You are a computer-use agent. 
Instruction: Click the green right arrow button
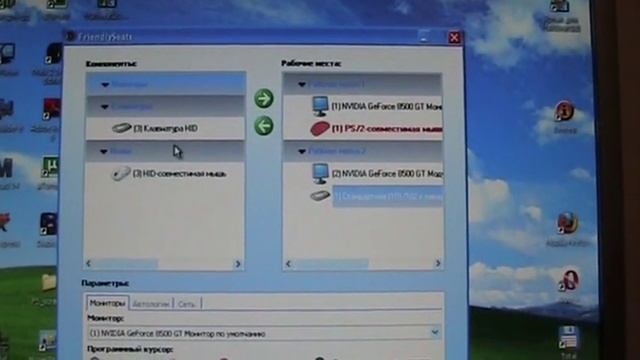[264, 98]
